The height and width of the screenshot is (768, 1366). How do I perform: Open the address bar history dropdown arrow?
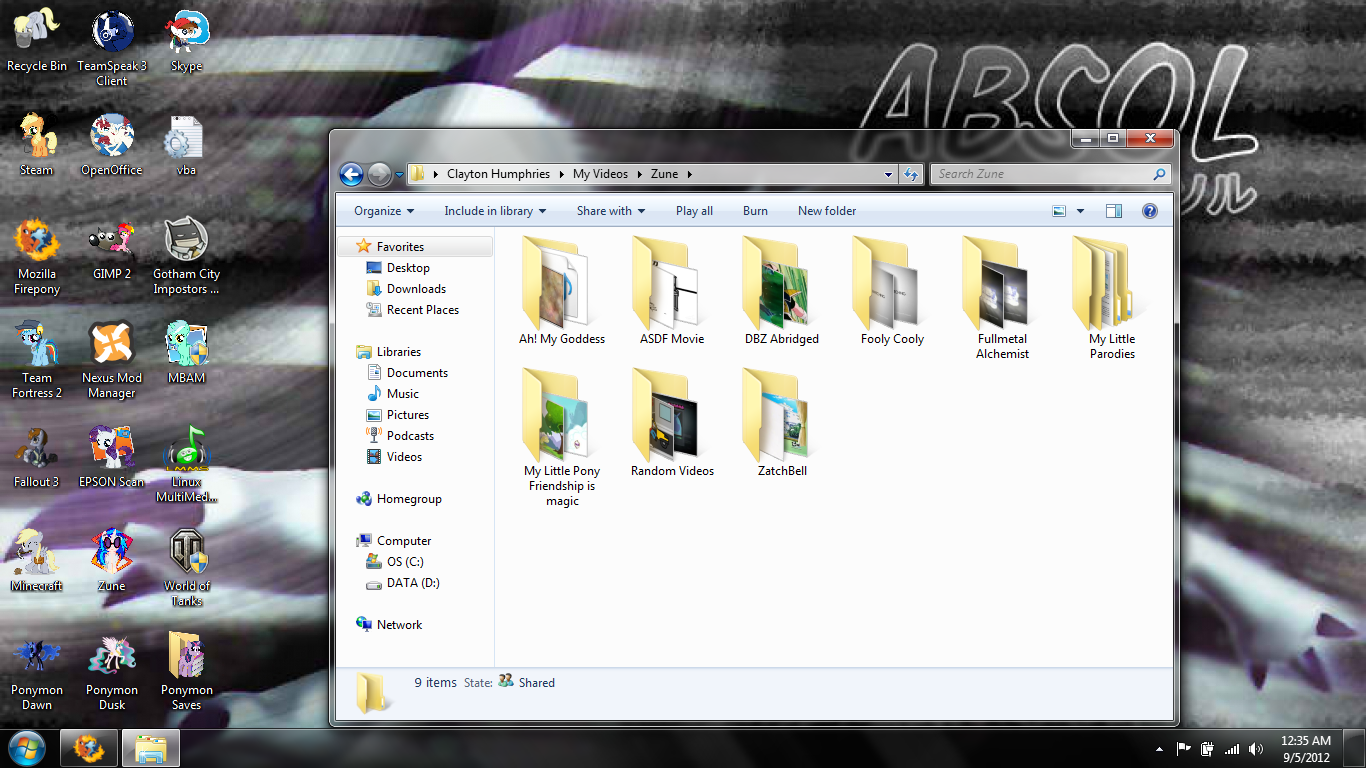[888, 174]
